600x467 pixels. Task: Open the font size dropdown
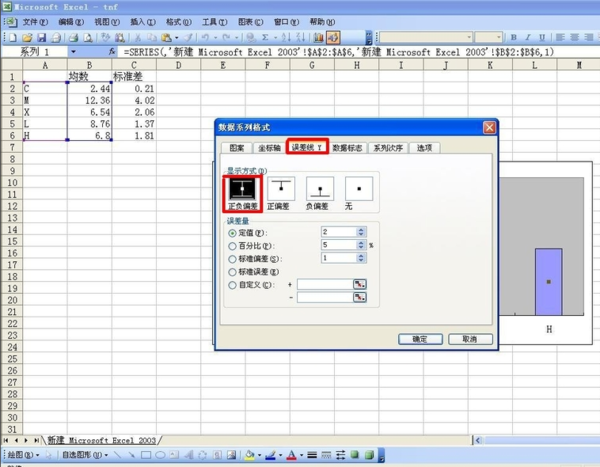pyautogui.click(x=498, y=37)
